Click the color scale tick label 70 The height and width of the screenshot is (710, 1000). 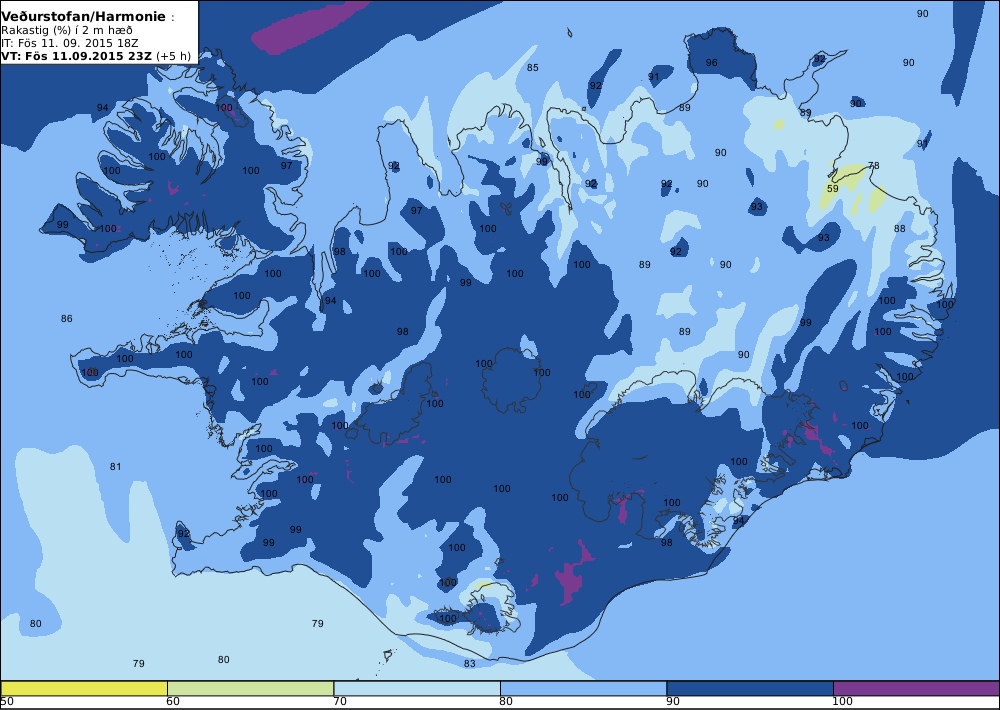(340, 702)
